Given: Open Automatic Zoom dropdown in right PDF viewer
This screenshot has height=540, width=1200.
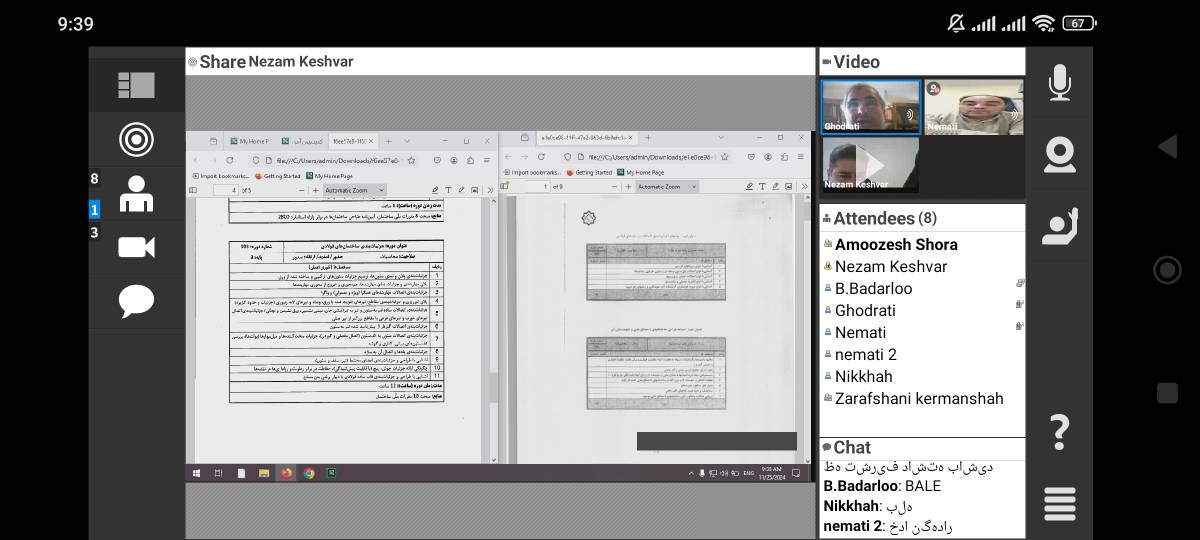Looking at the screenshot, I should coord(667,187).
